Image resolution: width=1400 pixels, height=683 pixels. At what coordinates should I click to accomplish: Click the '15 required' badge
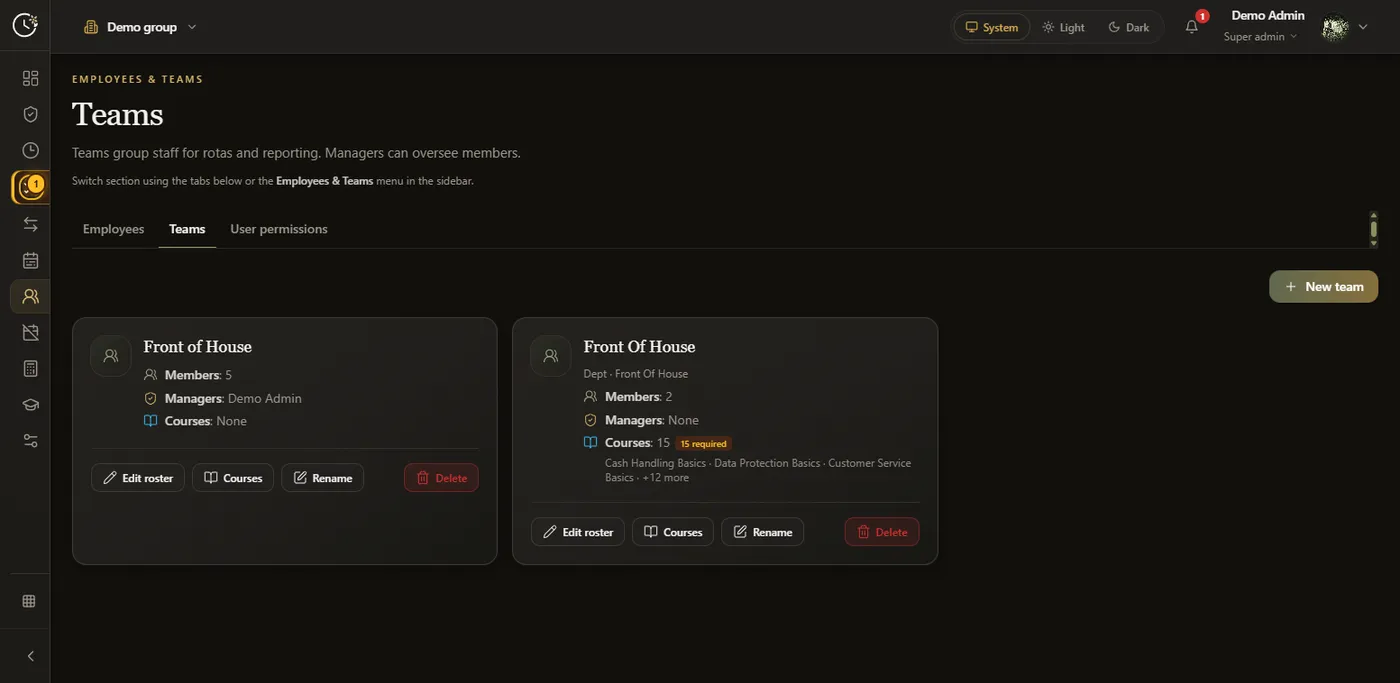tap(704, 443)
